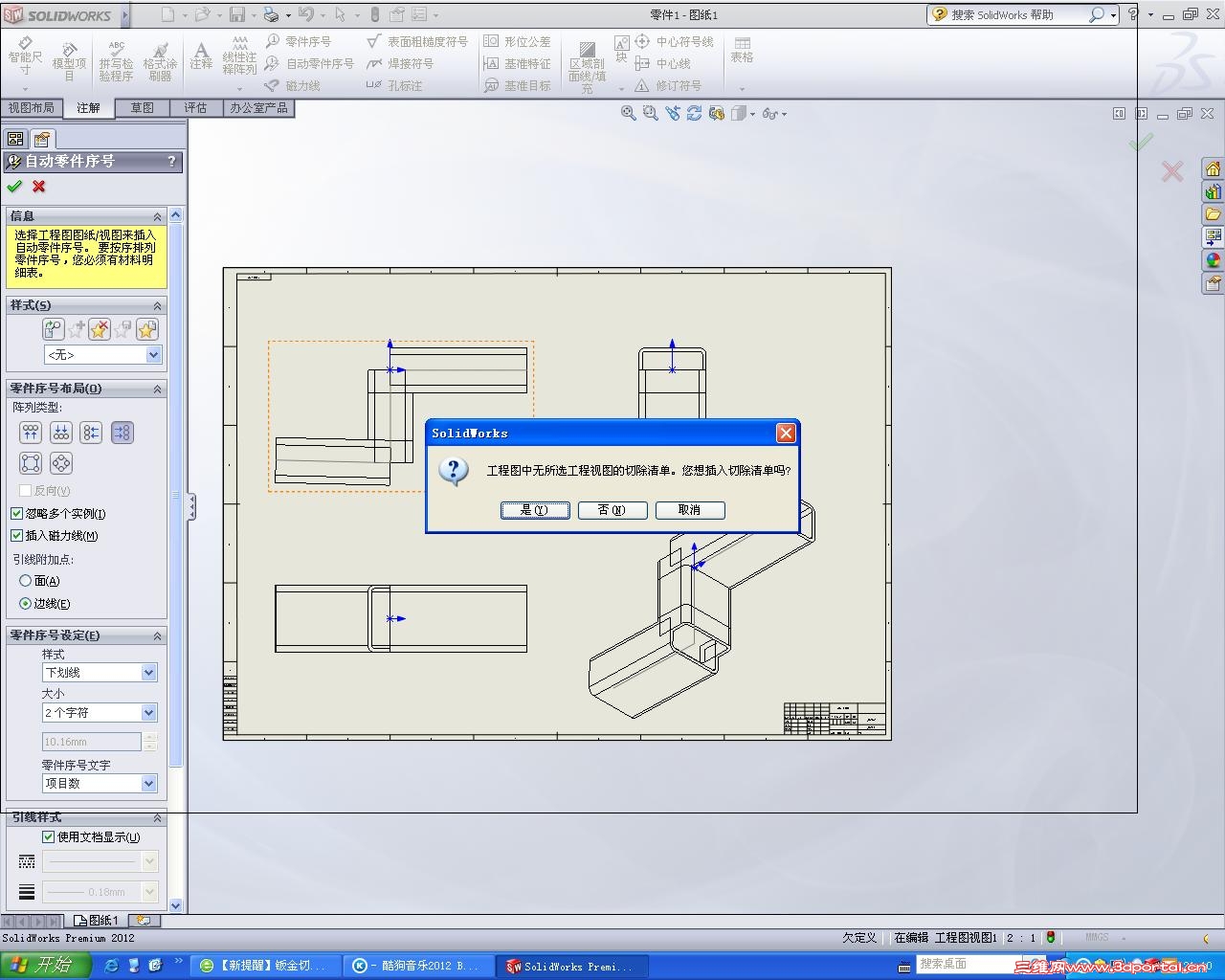
Task: Click the 零件序号 balloon tool
Action: coord(299,41)
